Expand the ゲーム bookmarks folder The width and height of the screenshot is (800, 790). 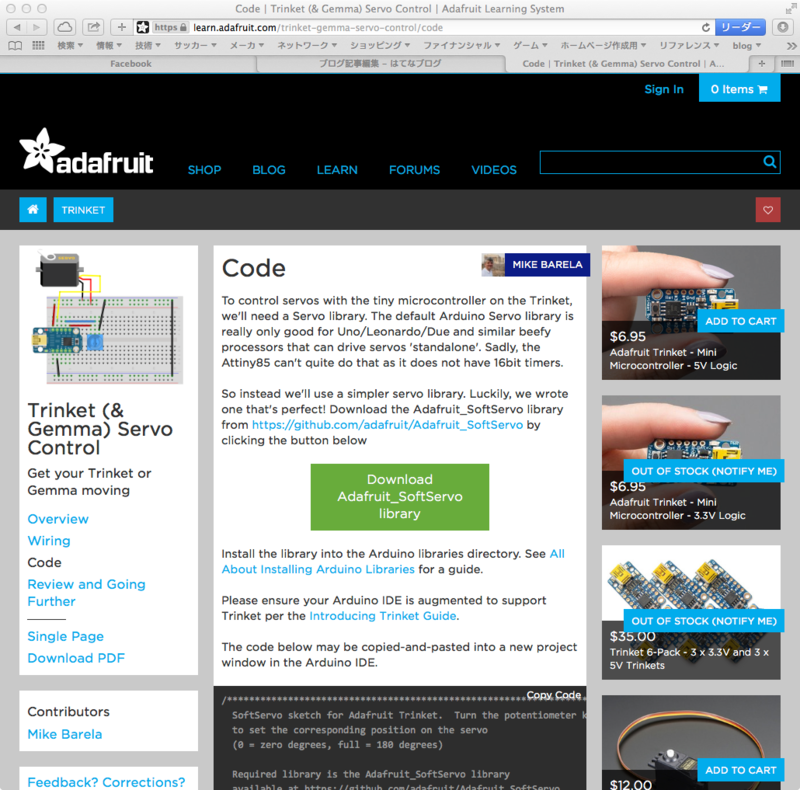click(x=530, y=45)
